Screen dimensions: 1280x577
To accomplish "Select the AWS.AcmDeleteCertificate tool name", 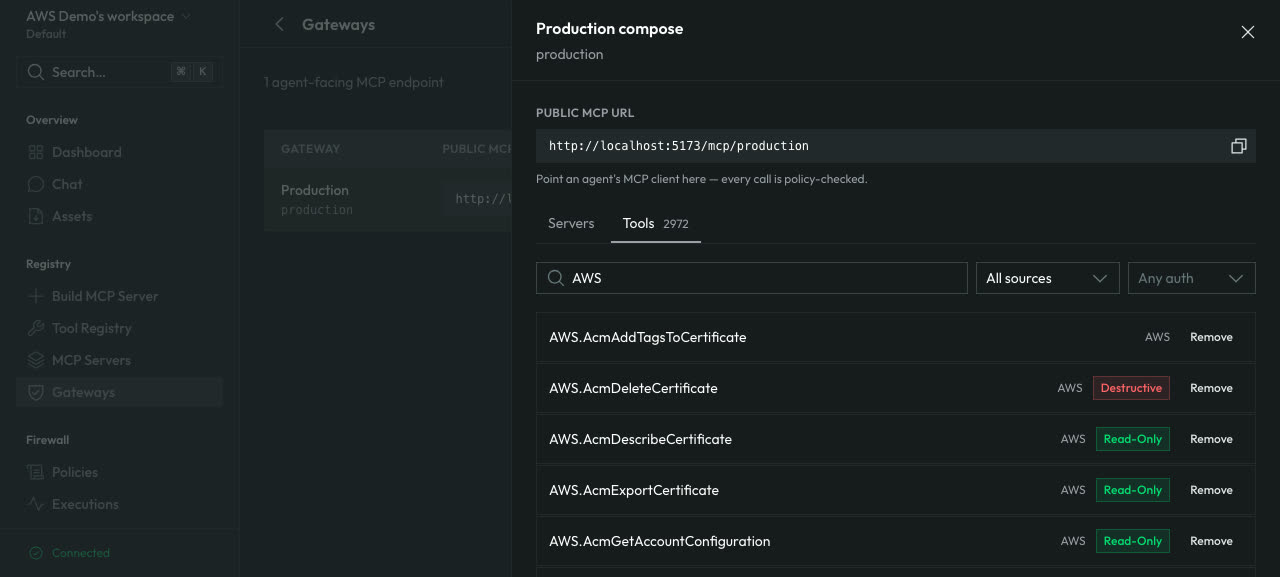I will [633, 388].
